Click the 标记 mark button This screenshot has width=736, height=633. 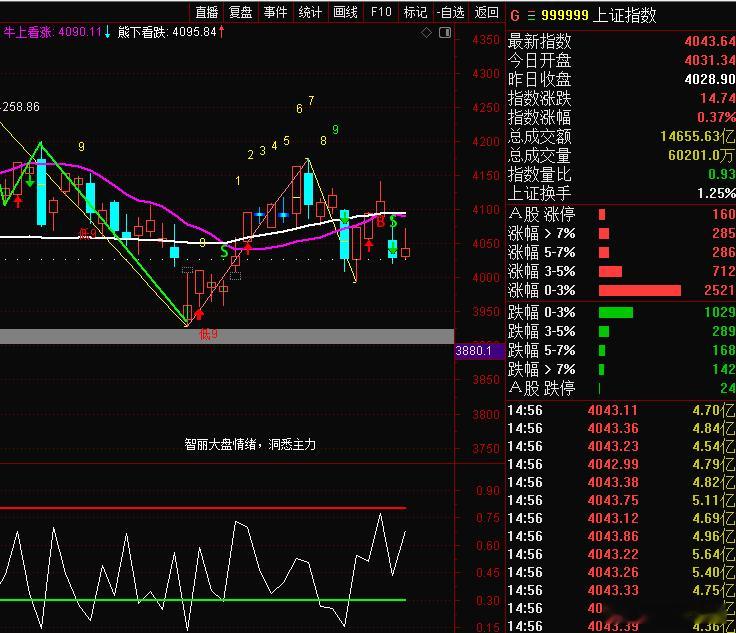click(415, 12)
